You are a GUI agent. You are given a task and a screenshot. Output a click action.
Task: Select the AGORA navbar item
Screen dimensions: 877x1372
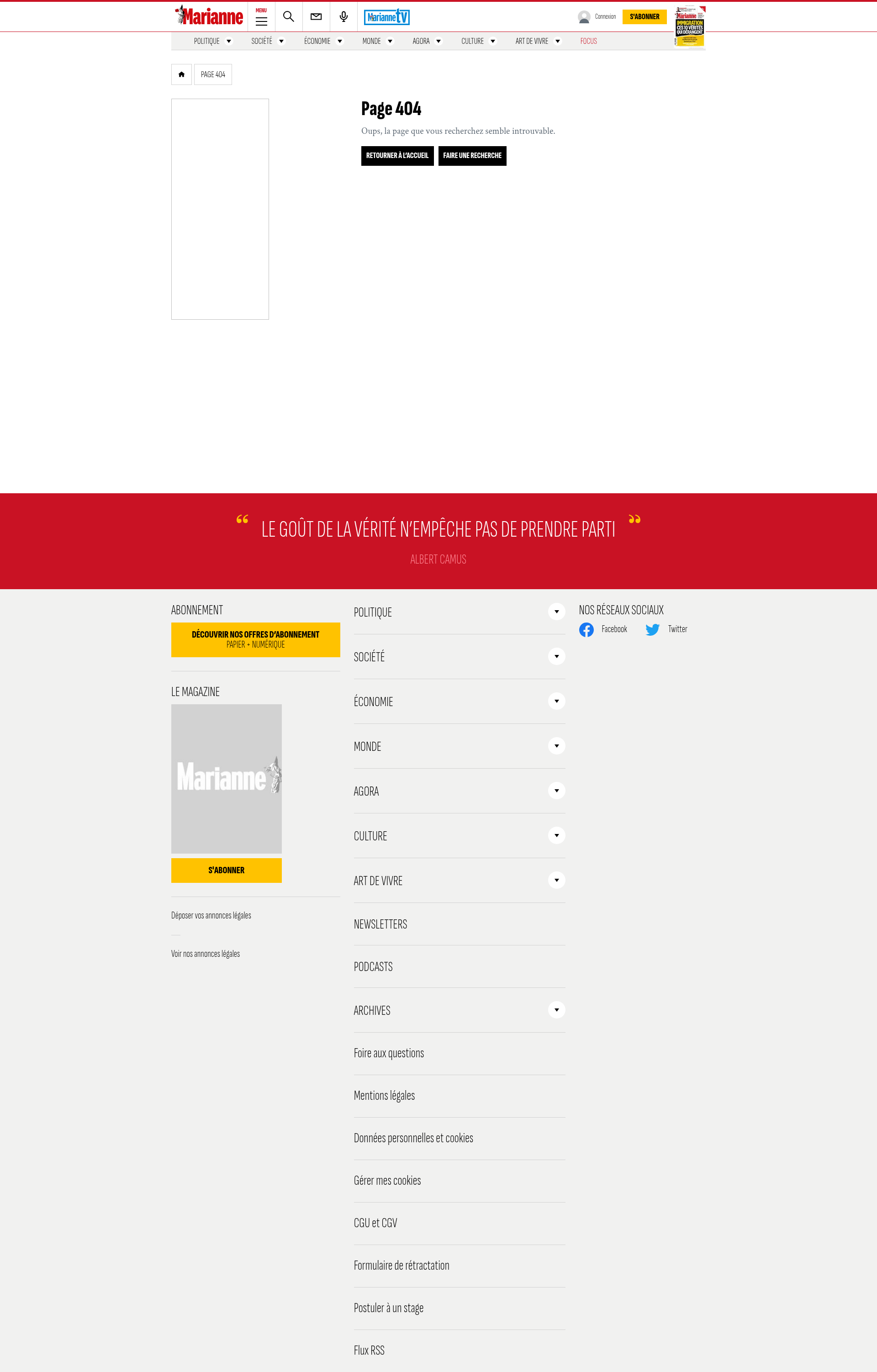421,42
